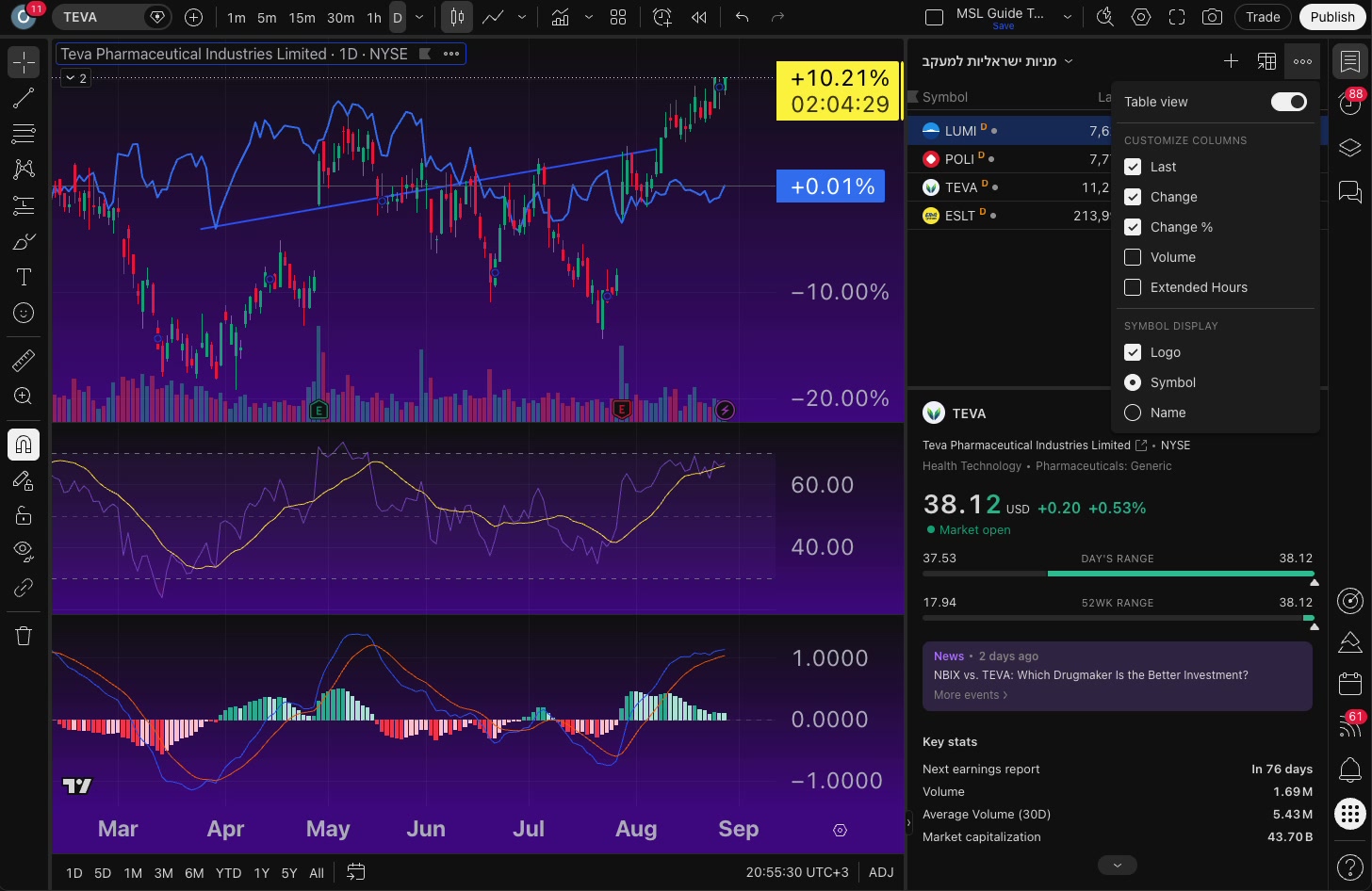Uncheck the Change column checkbox
The height and width of the screenshot is (891, 1372).
(1133, 197)
